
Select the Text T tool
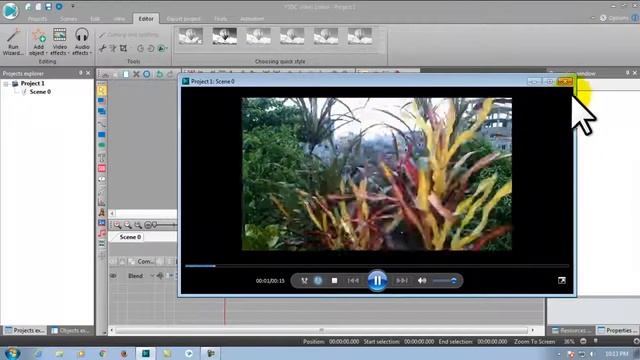pyautogui.click(x=102, y=157)
